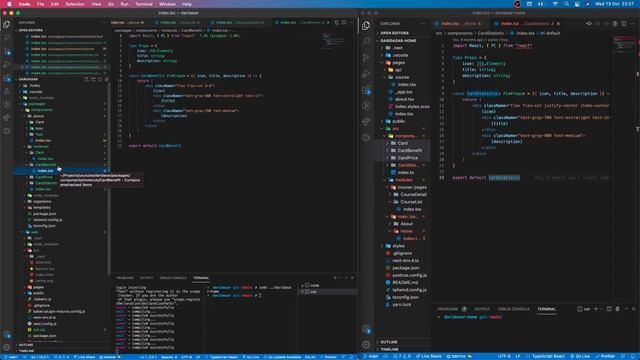Open Manage gear in right window activity bar

pos(366,344)
